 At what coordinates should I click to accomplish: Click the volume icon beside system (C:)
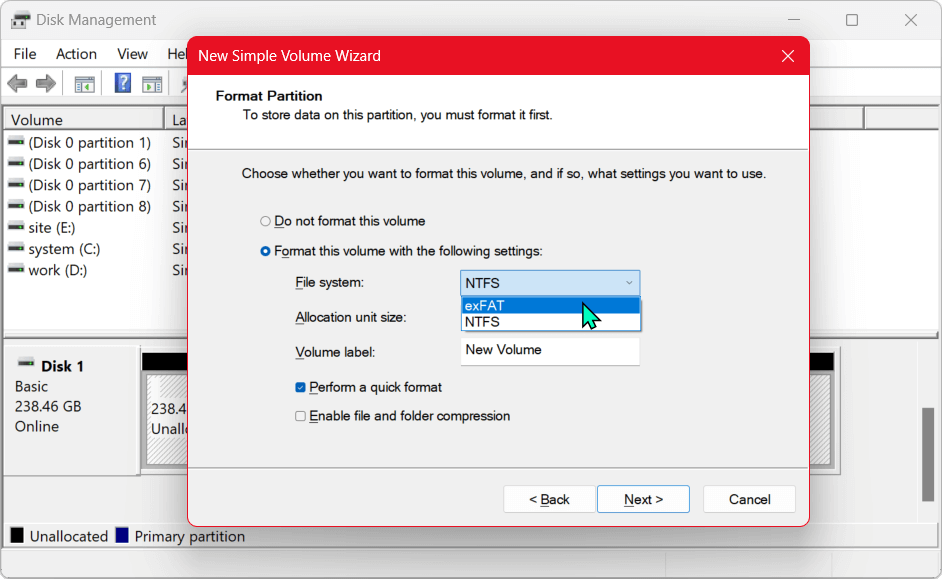tap(15, 248)
